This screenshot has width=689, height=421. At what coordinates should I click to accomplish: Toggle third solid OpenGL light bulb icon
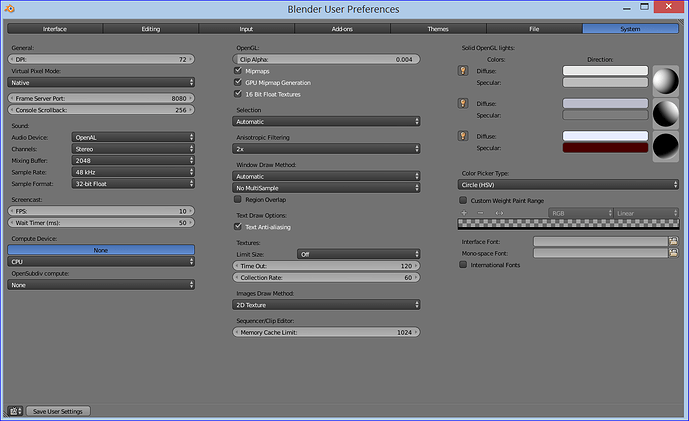tap(463, 136)
